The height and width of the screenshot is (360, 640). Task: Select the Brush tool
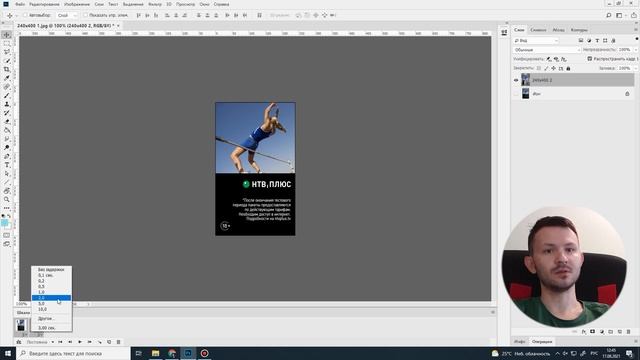click(x=7, y=96)
